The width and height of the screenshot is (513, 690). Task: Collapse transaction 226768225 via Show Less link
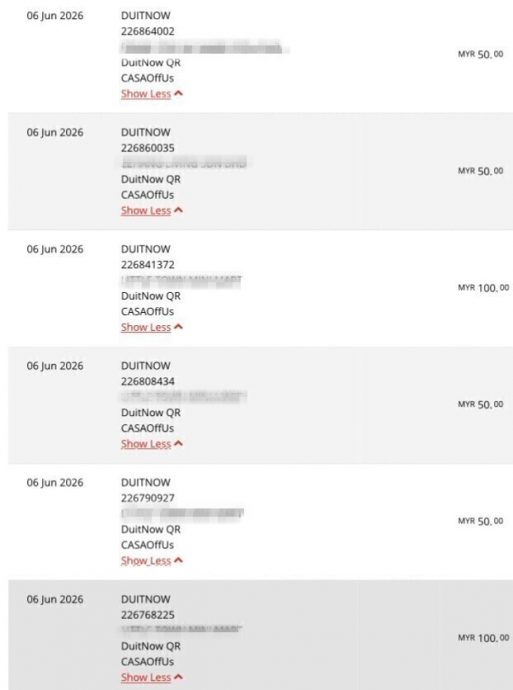tap(146, 677)
